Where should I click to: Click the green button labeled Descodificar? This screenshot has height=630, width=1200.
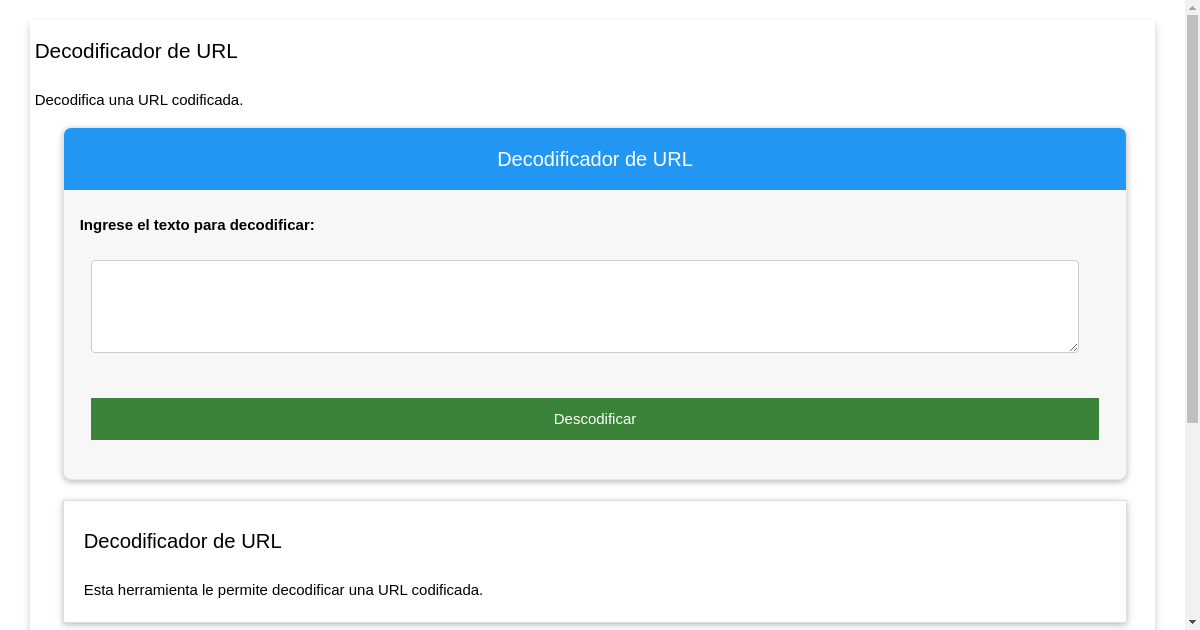[594, 419]
